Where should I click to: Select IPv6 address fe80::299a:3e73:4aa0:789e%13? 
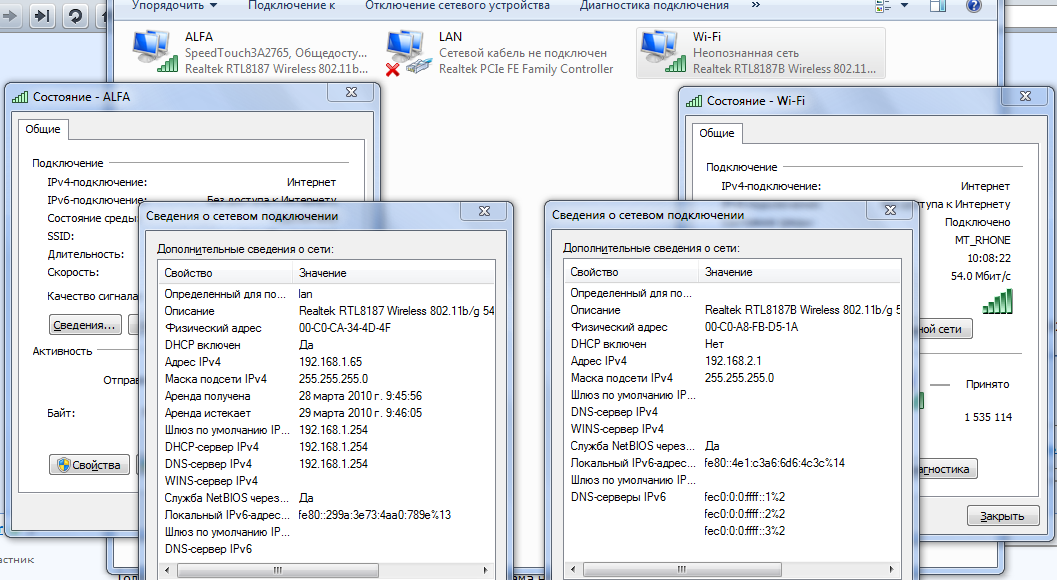click(374, 515)
